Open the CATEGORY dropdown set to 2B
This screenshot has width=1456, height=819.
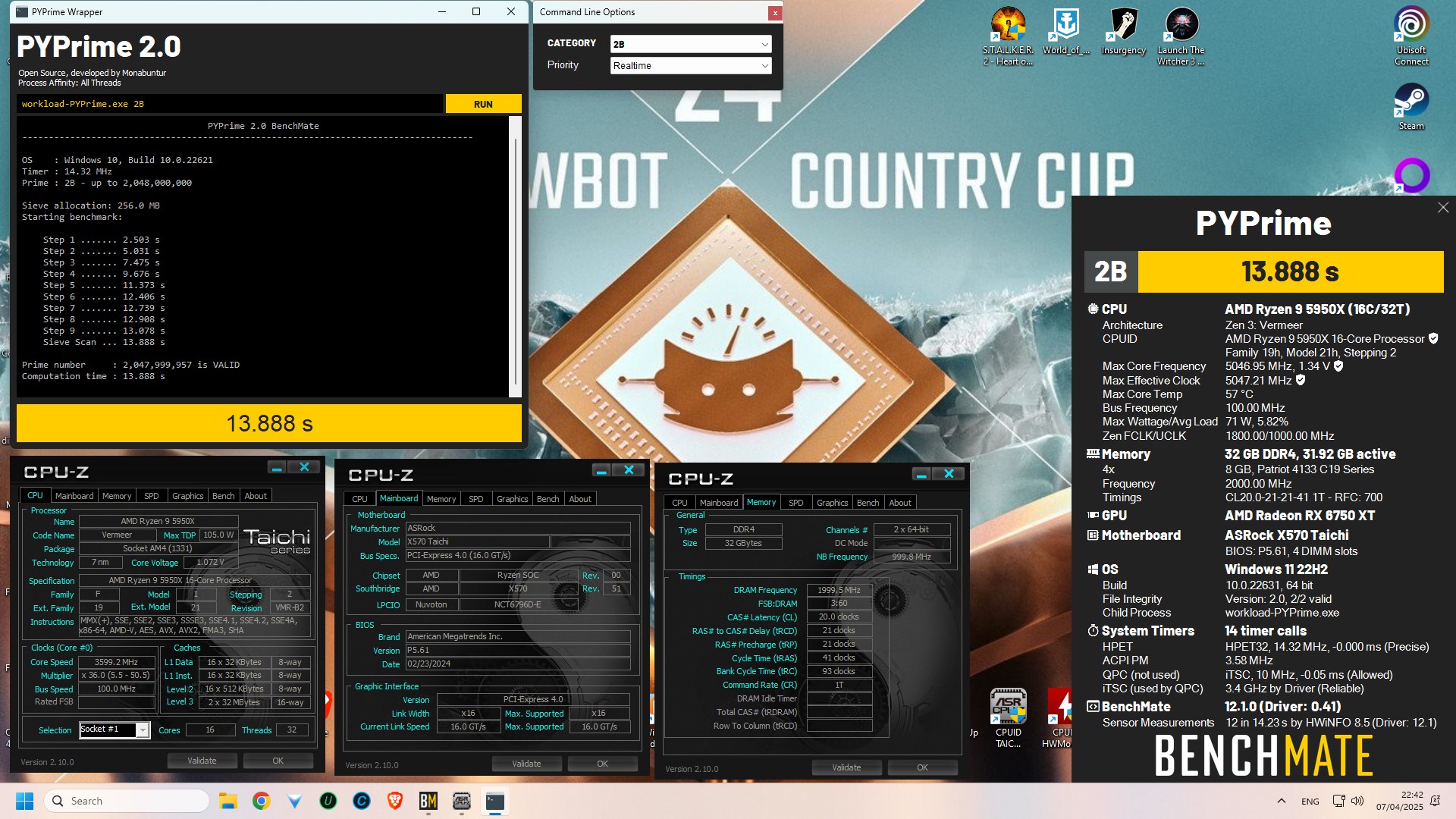coord(691,44)
